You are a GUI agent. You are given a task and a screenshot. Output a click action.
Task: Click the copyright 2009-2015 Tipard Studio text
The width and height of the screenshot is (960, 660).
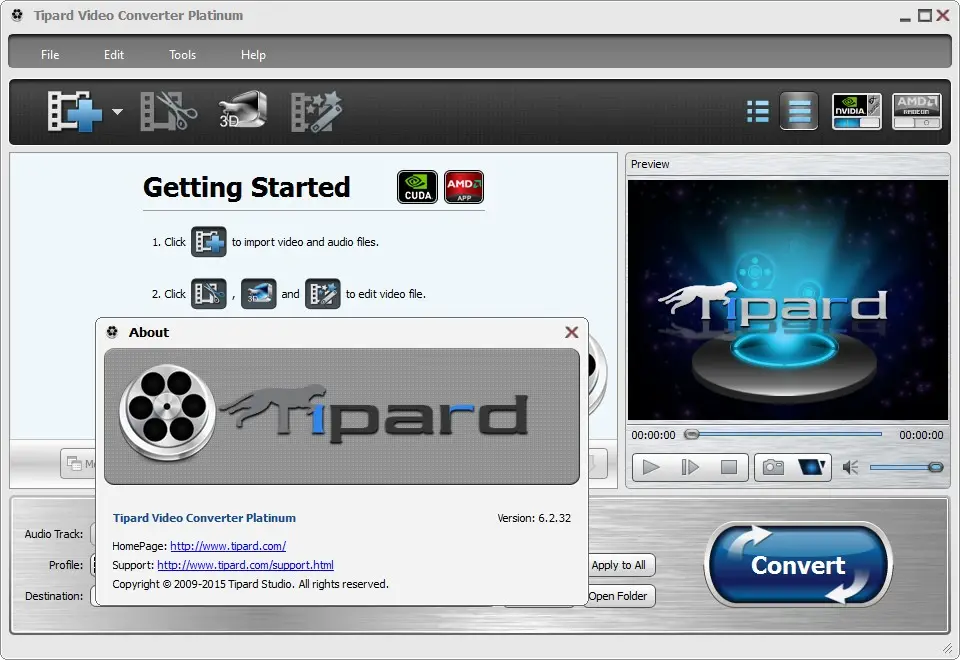point(250,584)
